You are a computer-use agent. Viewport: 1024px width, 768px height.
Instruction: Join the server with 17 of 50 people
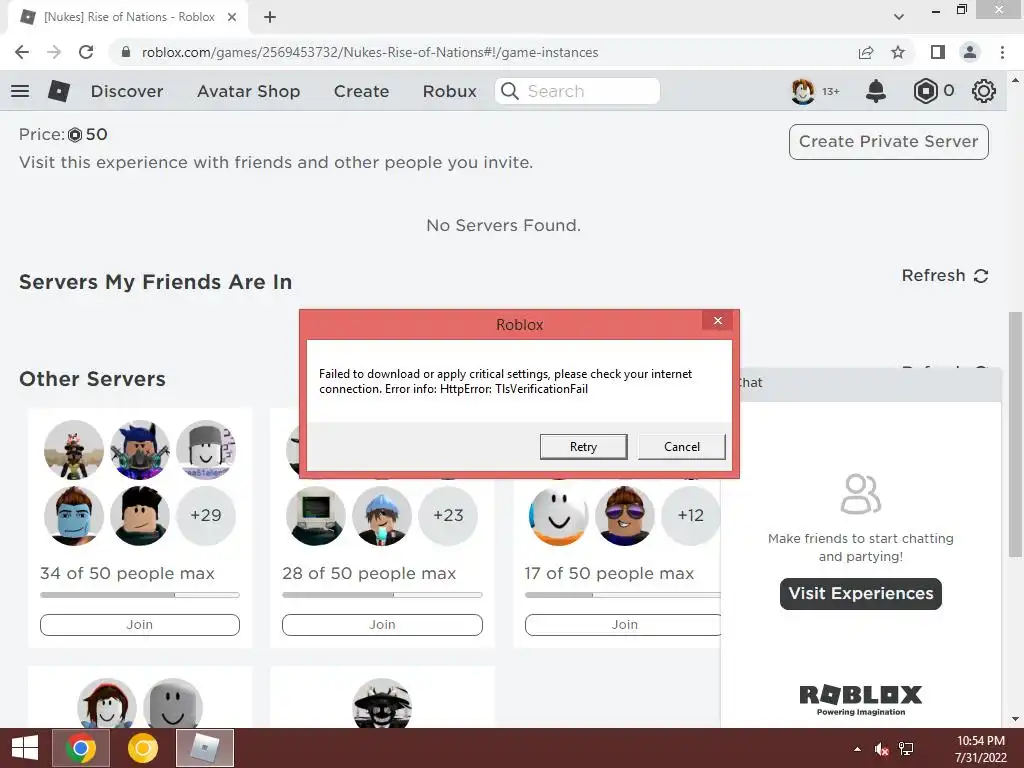pyautogui.click(x=623, y=624)
